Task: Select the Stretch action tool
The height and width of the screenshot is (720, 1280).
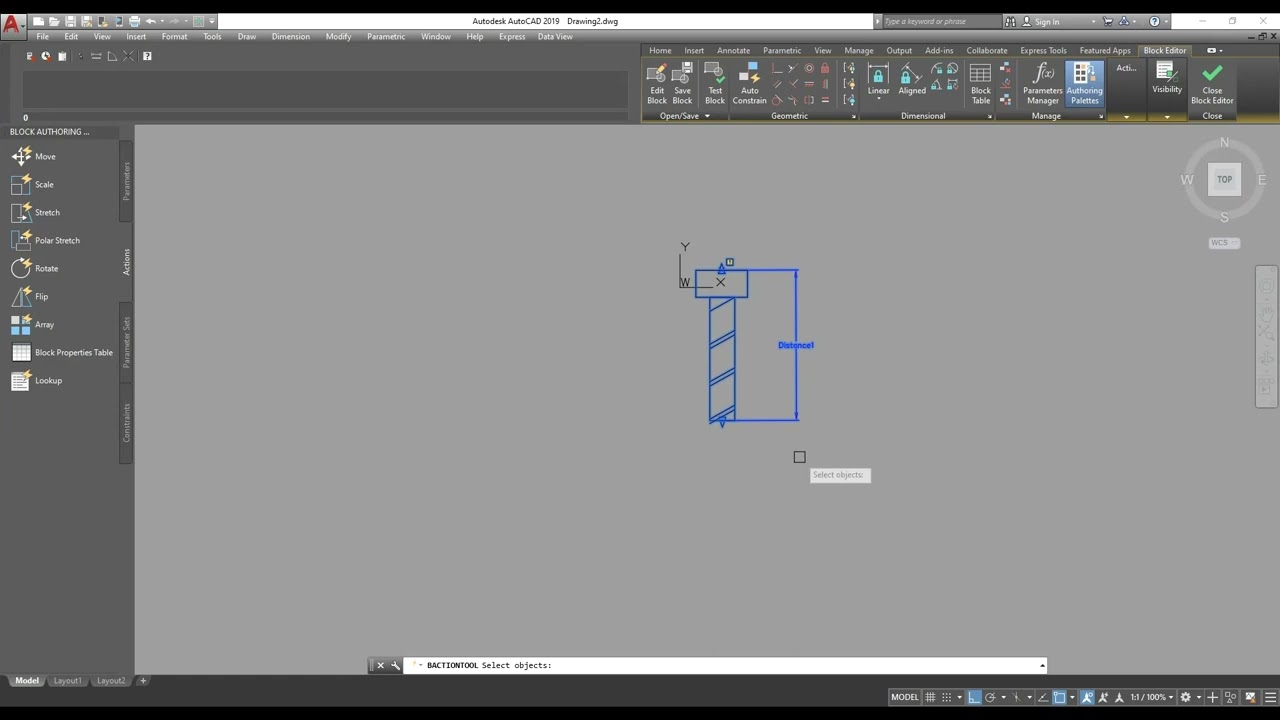Action: click(x=36, y=212)
